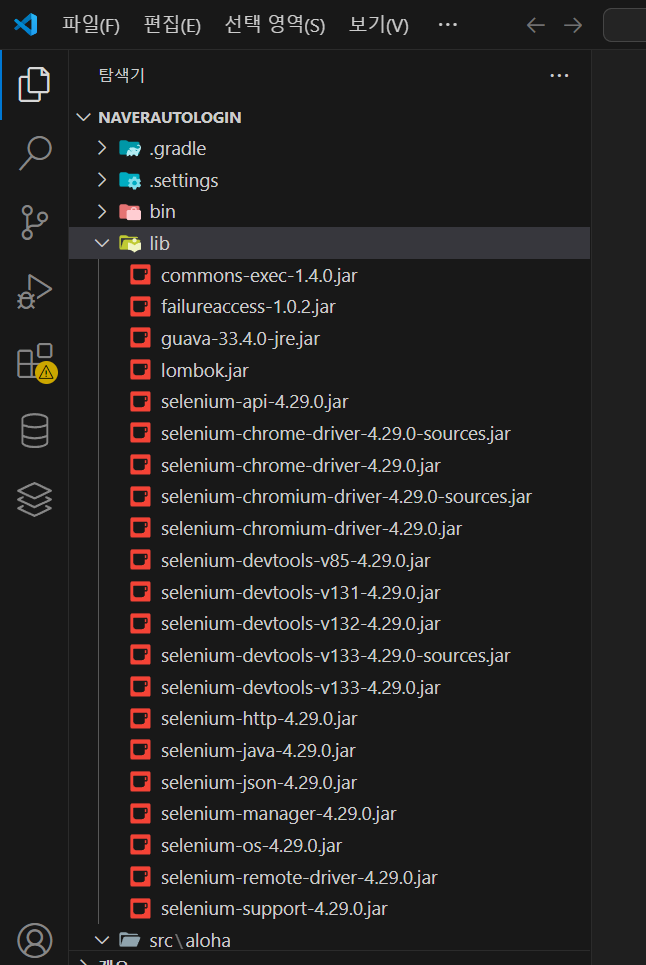
Task: Click the jar icon beside selenium-java-4.29.0.jar
Action: pyautogui.click(x=140, y=750)
